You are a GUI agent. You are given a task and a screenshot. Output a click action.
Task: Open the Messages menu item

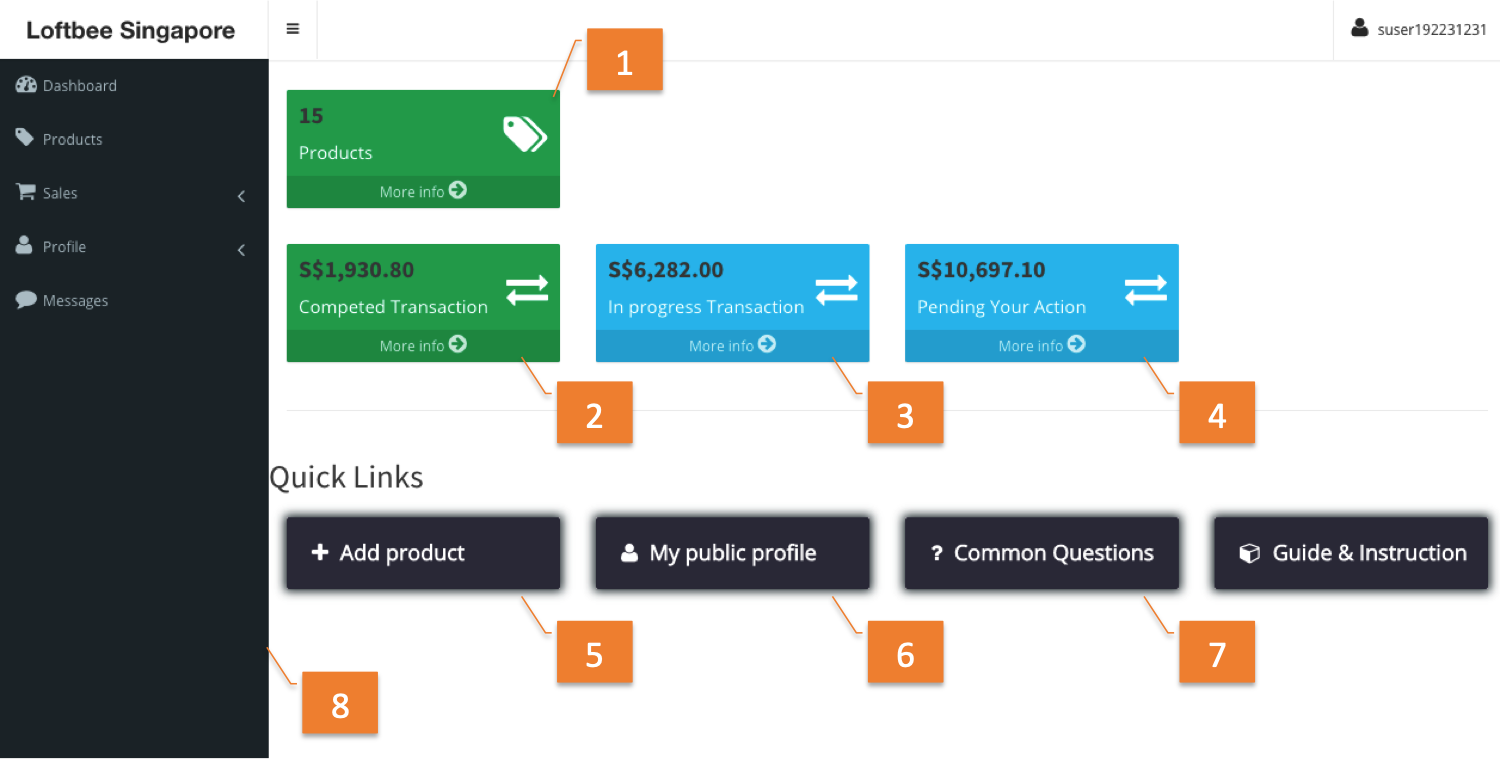75,301
